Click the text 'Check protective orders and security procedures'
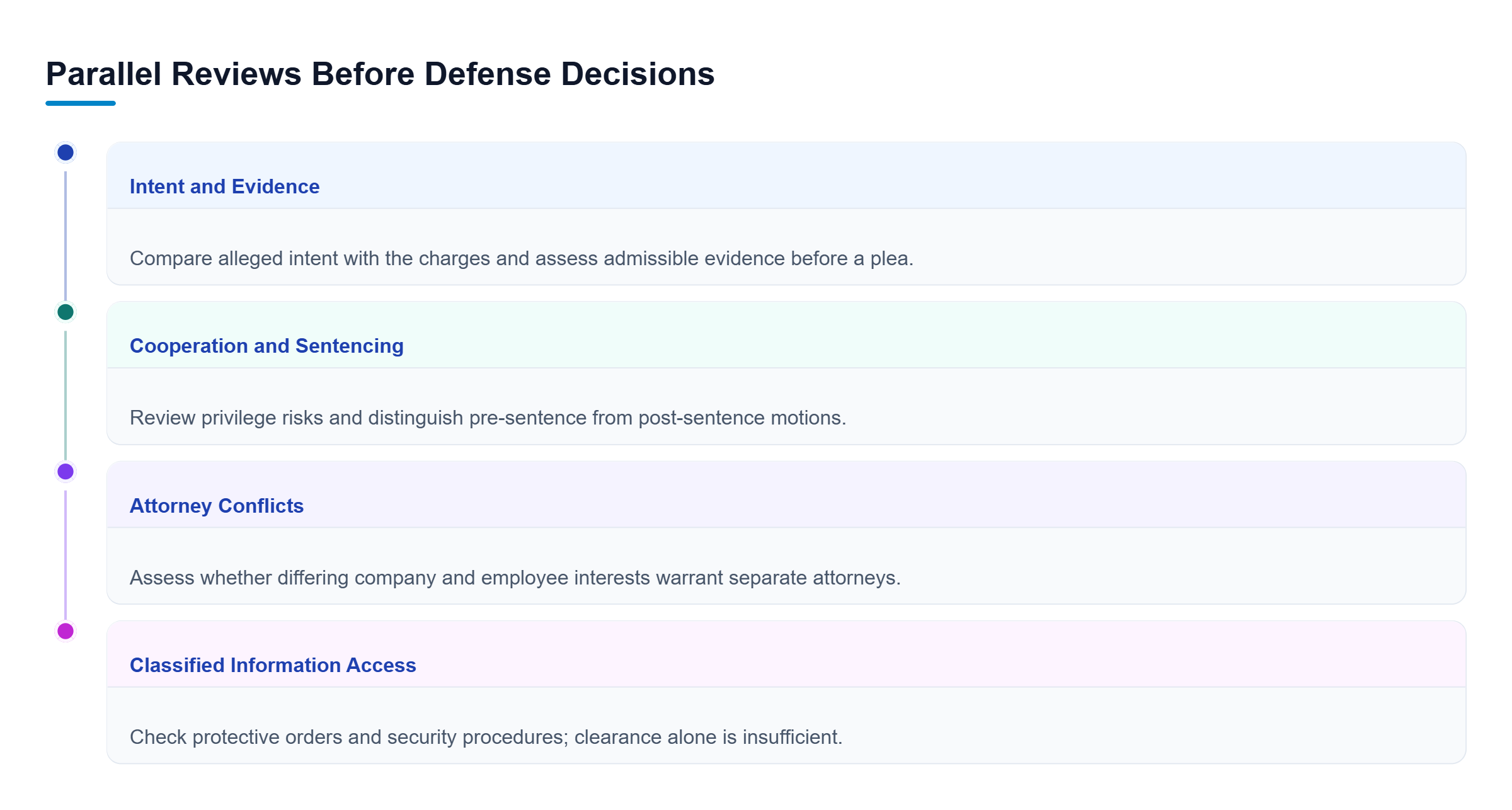The width and height of the screenshot is (1512, 810). point(349,737)
